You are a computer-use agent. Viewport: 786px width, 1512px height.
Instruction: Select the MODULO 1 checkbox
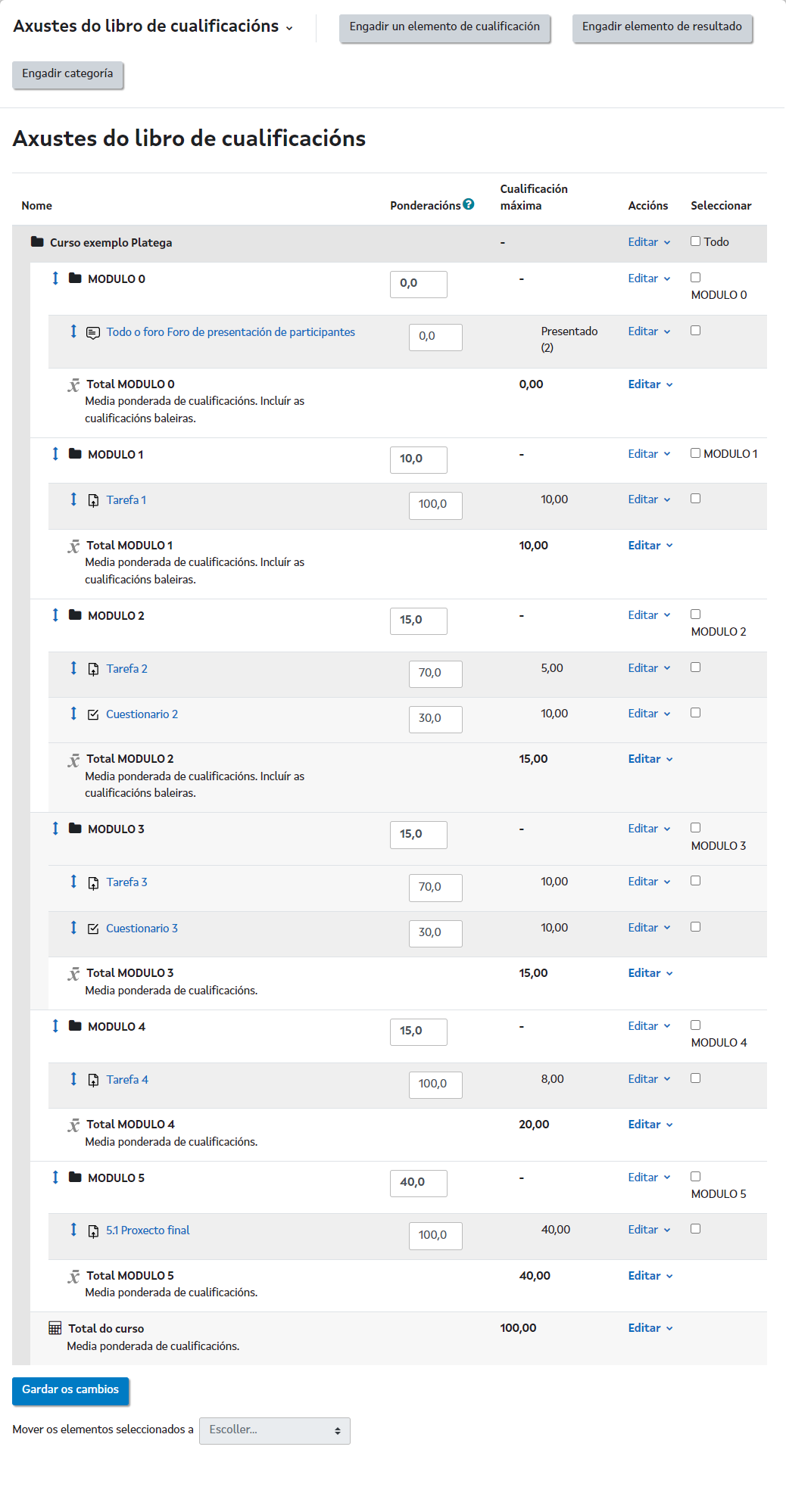pyautogui.click(x=695, y=453)
